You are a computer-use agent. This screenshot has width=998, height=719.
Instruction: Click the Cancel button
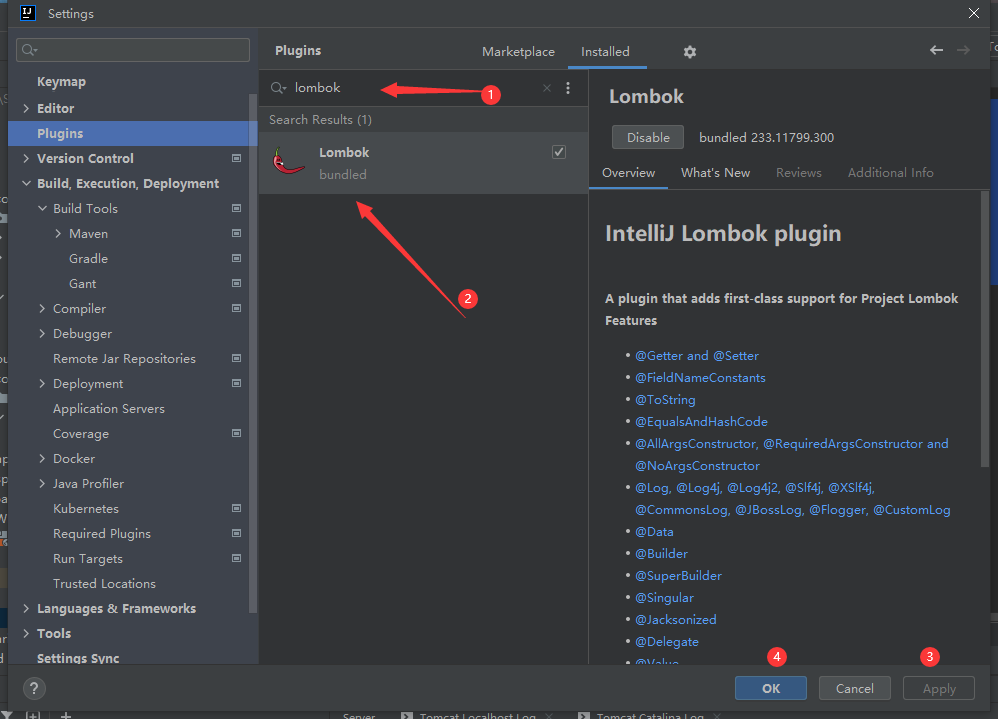point(854,688)
